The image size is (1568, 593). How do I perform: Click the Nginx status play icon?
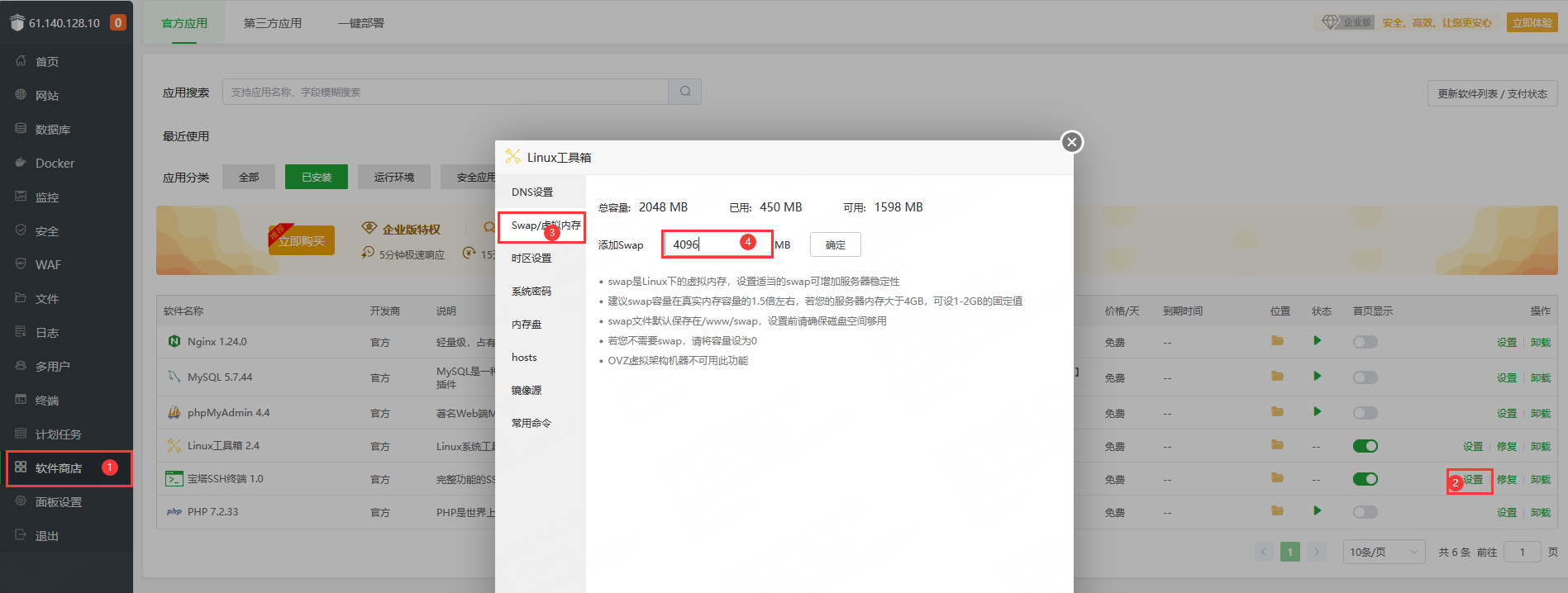point(1317,341)
